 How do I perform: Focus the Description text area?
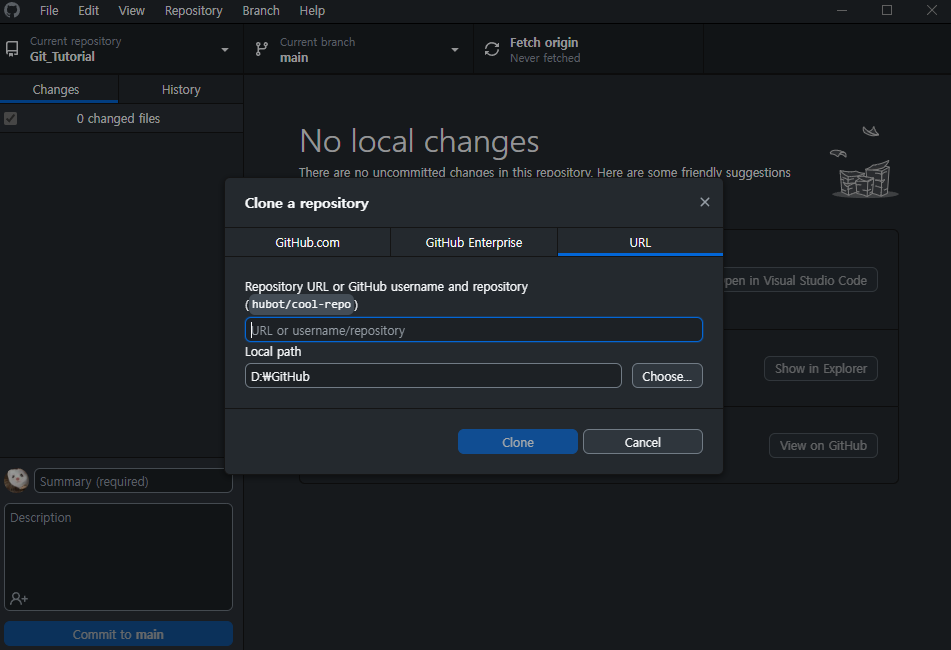(118, 557)
